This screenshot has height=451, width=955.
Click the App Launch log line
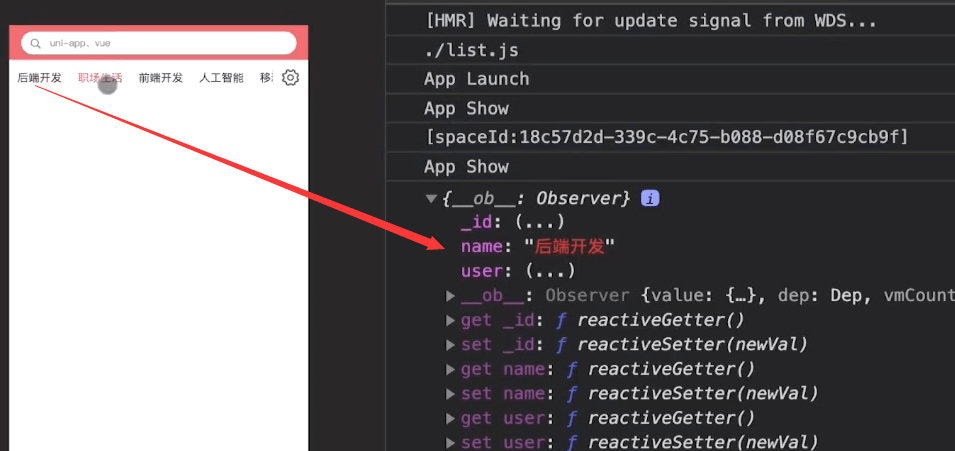[477, 79]
